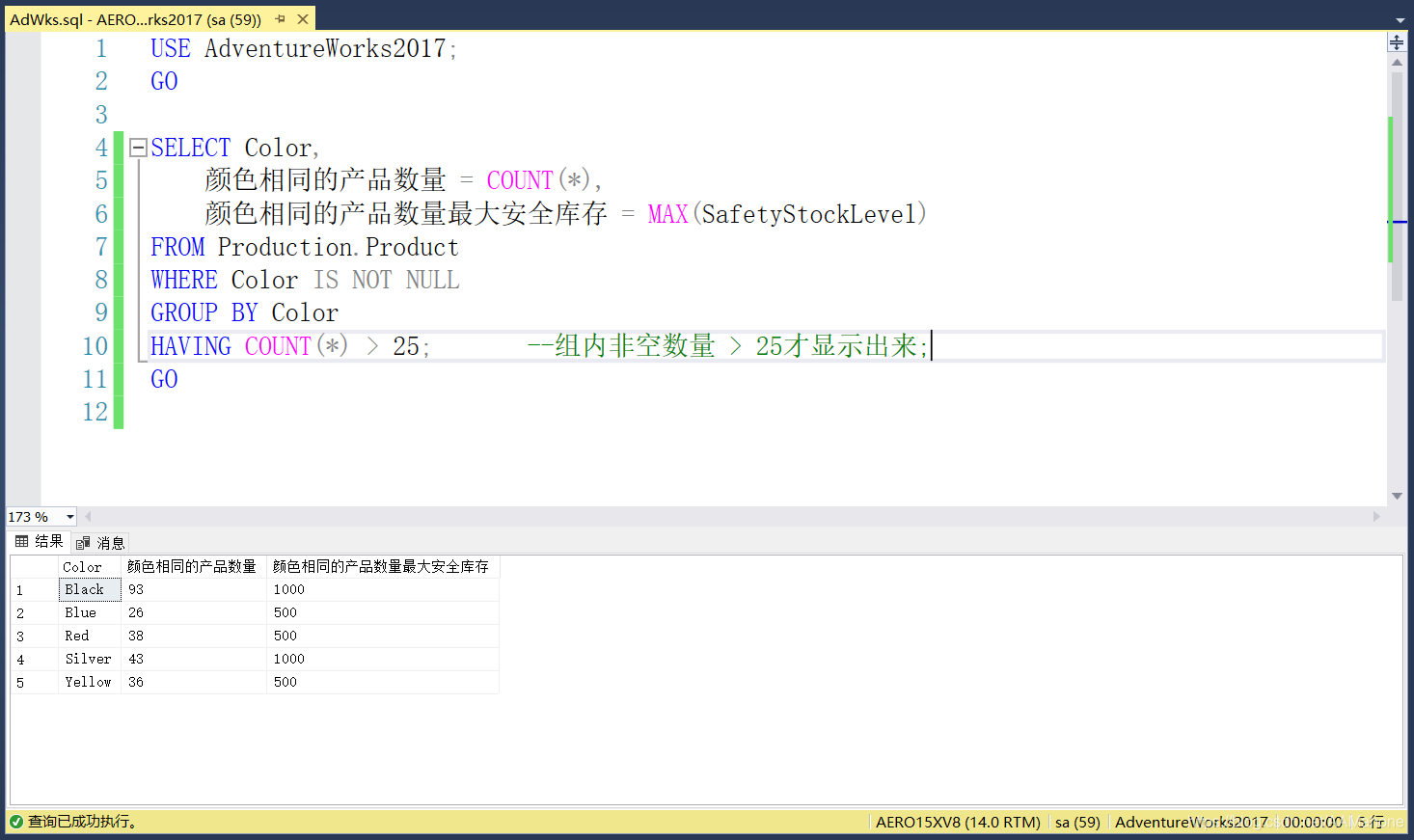Select the Red cell
1414x840 pixels.
[x=90, y=636]
